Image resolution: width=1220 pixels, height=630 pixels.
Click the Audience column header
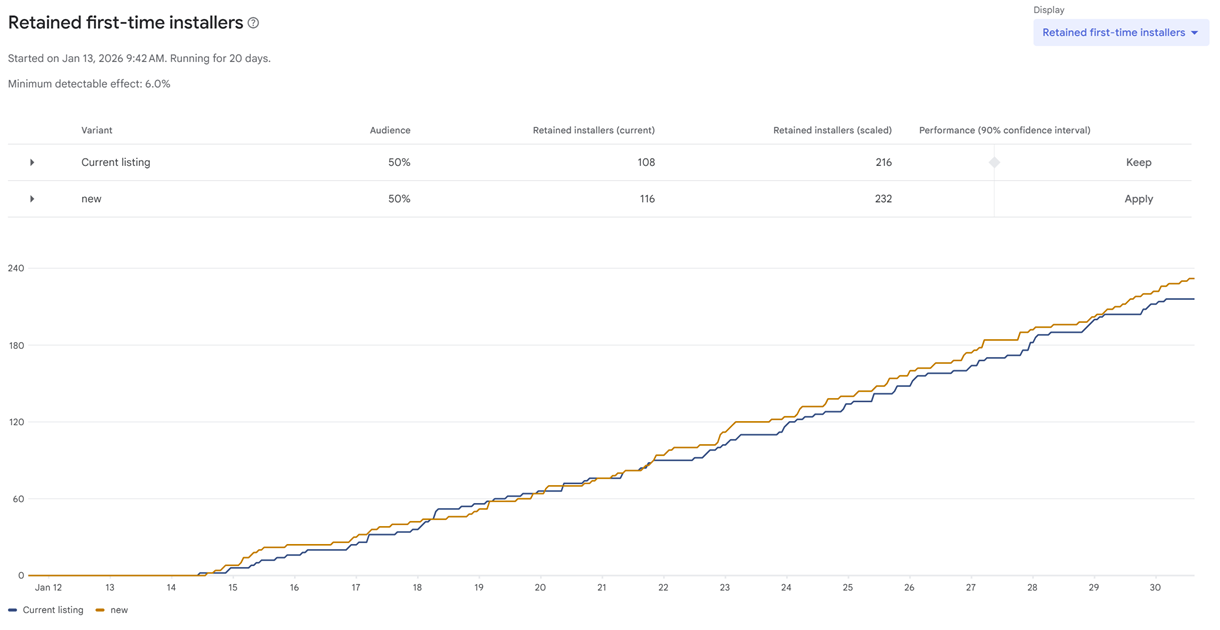pyautogui.click(x=390, y=130)
